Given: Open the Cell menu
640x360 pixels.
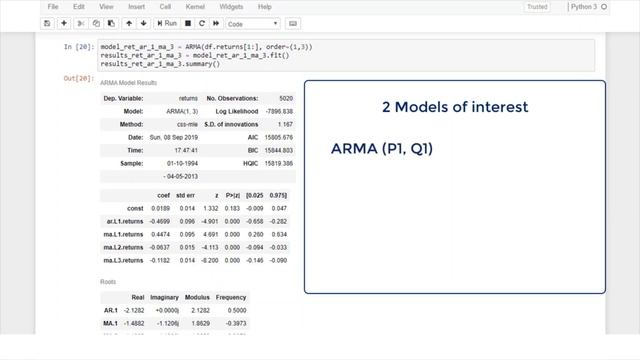Looking at the screenshot, I should tap(165, 7).
